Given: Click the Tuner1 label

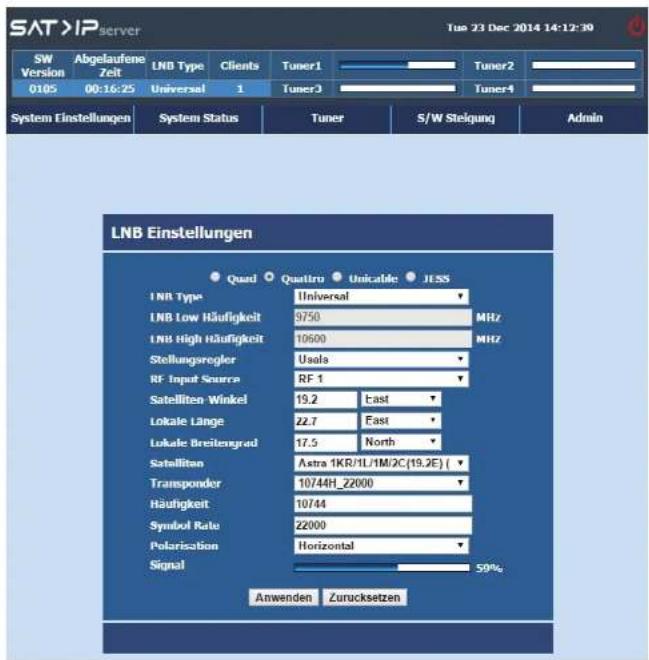Looking at the screenshot, I should (302, 66).
